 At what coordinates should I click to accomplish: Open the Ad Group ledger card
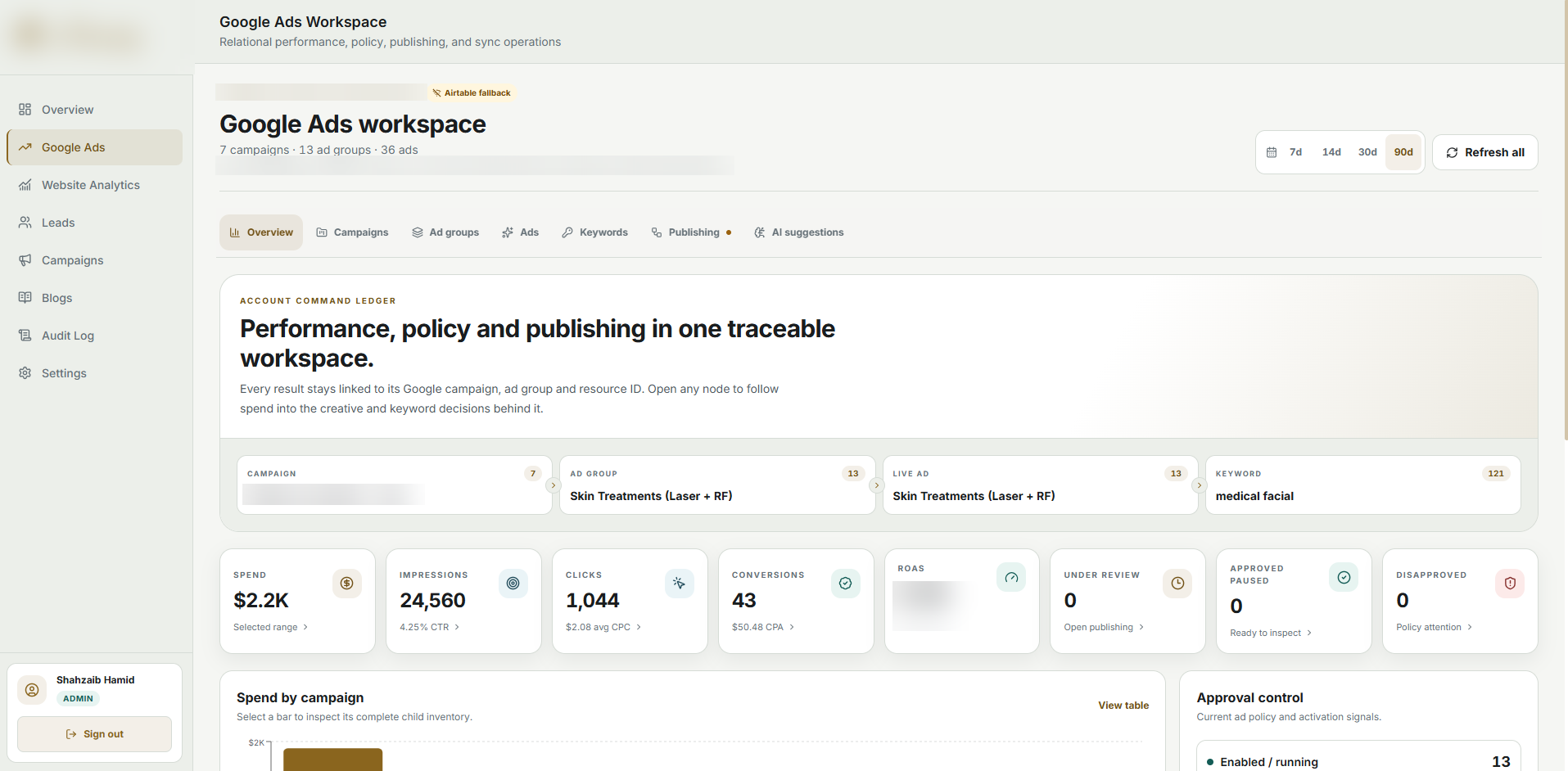pyautogui.click(x=717, y=485)
